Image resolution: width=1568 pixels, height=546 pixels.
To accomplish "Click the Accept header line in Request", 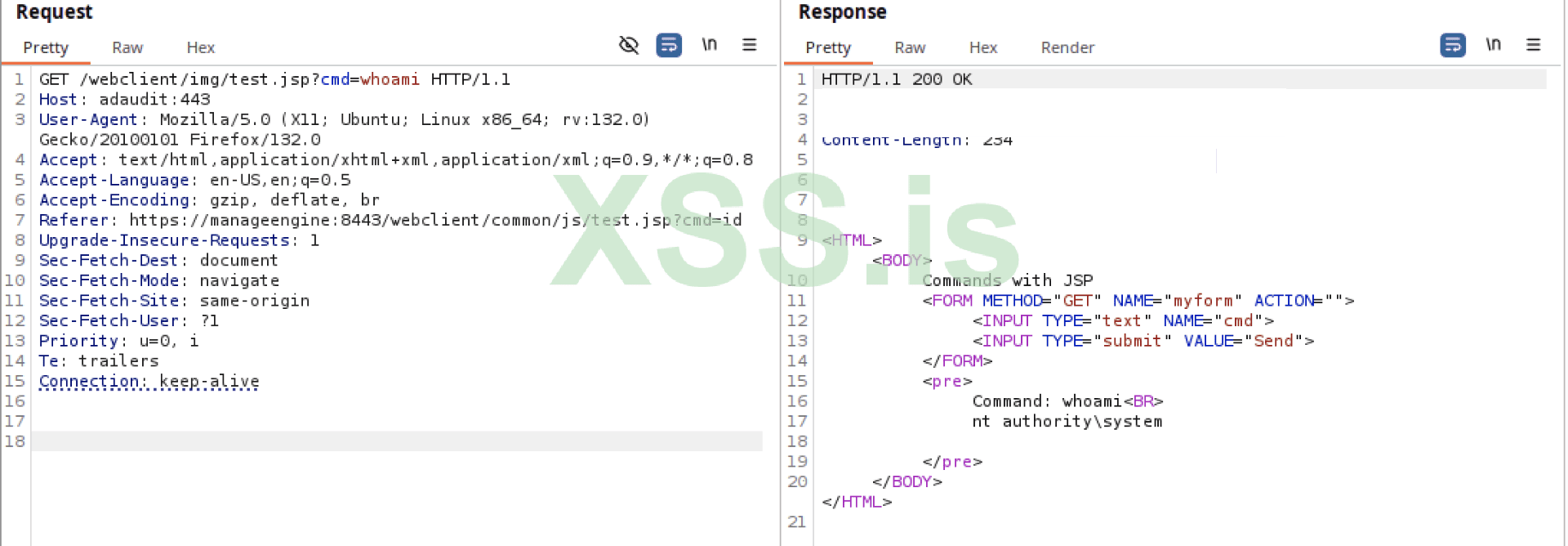I will pos(396,159).
